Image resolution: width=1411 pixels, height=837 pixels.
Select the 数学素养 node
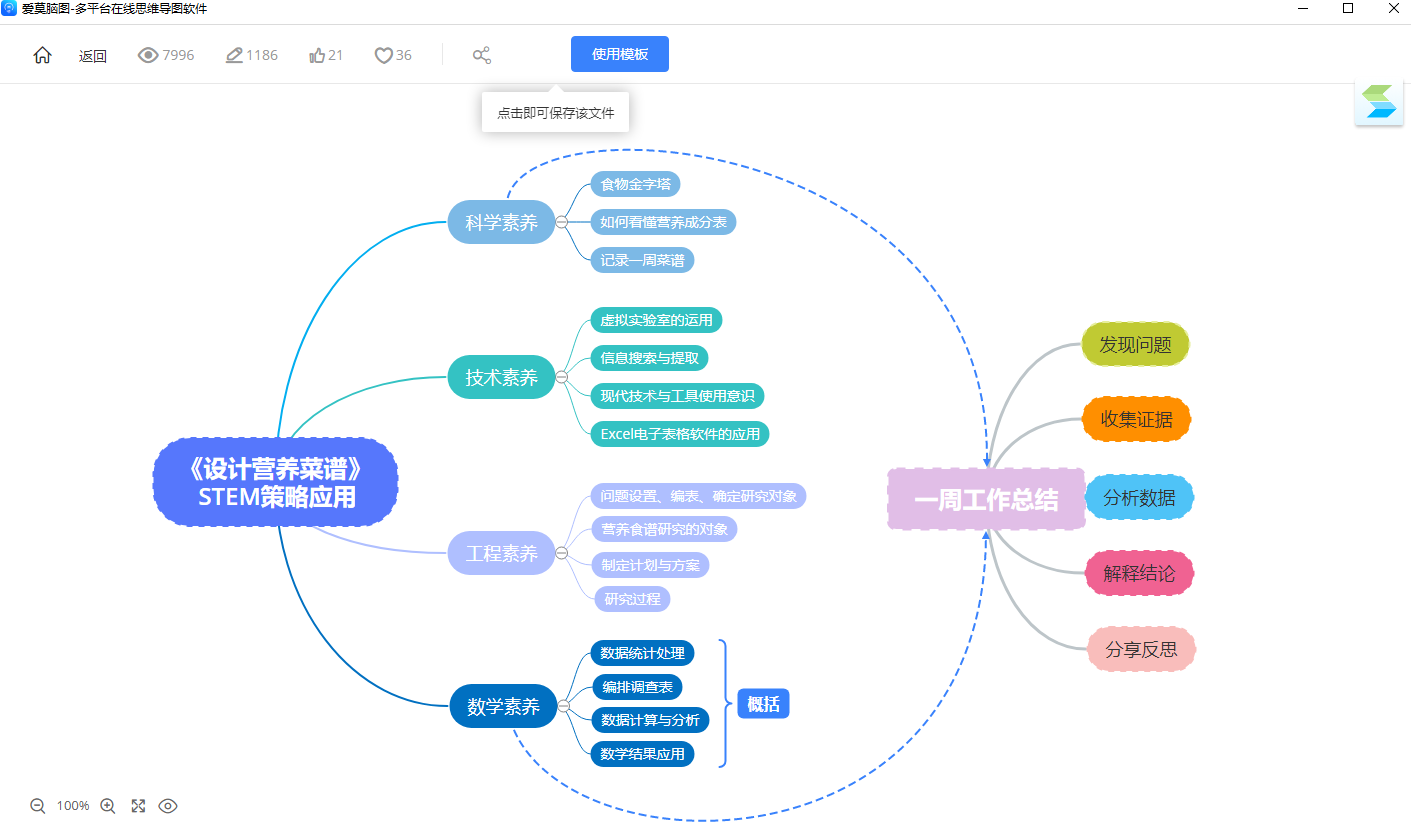coord(503,707)
